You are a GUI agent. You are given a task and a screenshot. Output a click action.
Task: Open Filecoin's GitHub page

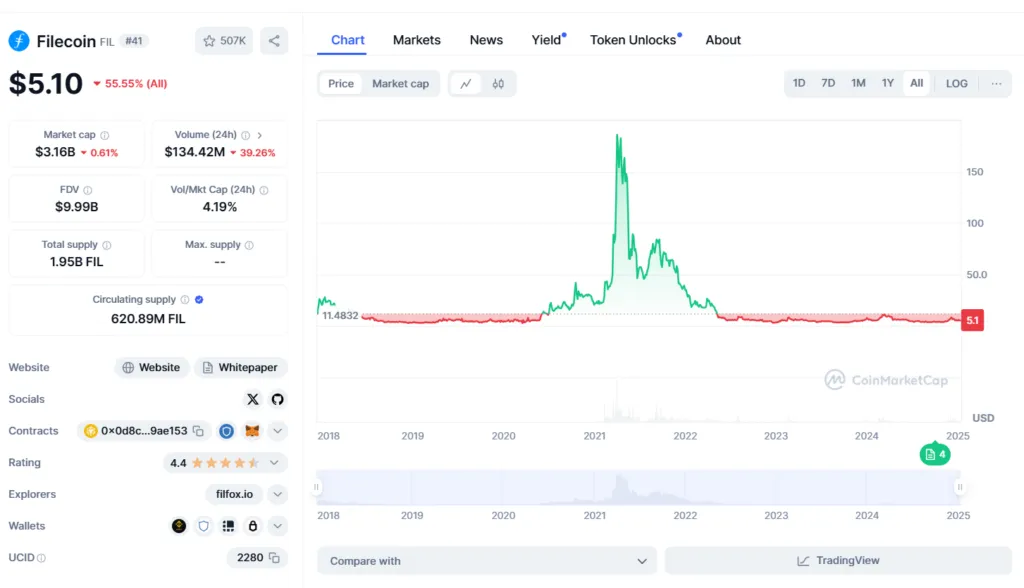[x=277, y=399]
